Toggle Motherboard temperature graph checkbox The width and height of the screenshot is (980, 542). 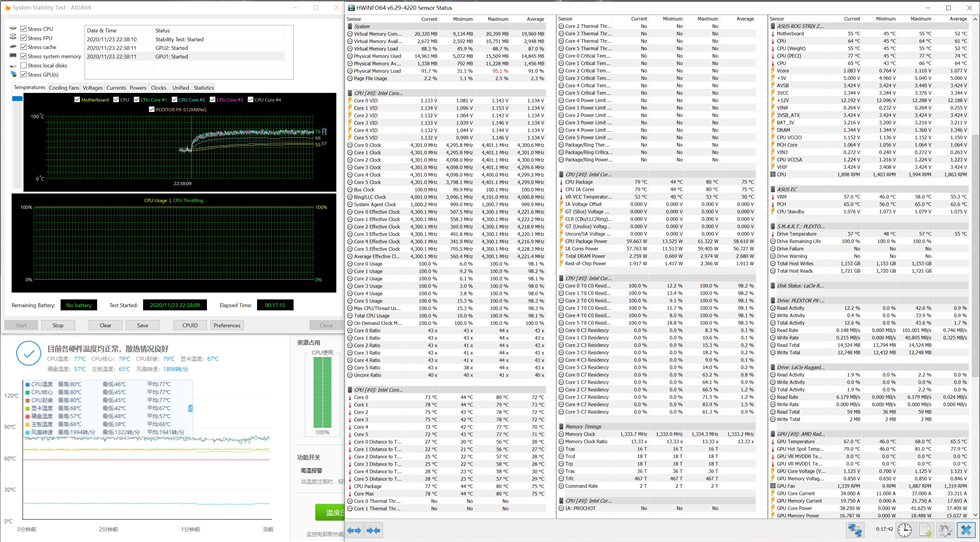[77, 100]
